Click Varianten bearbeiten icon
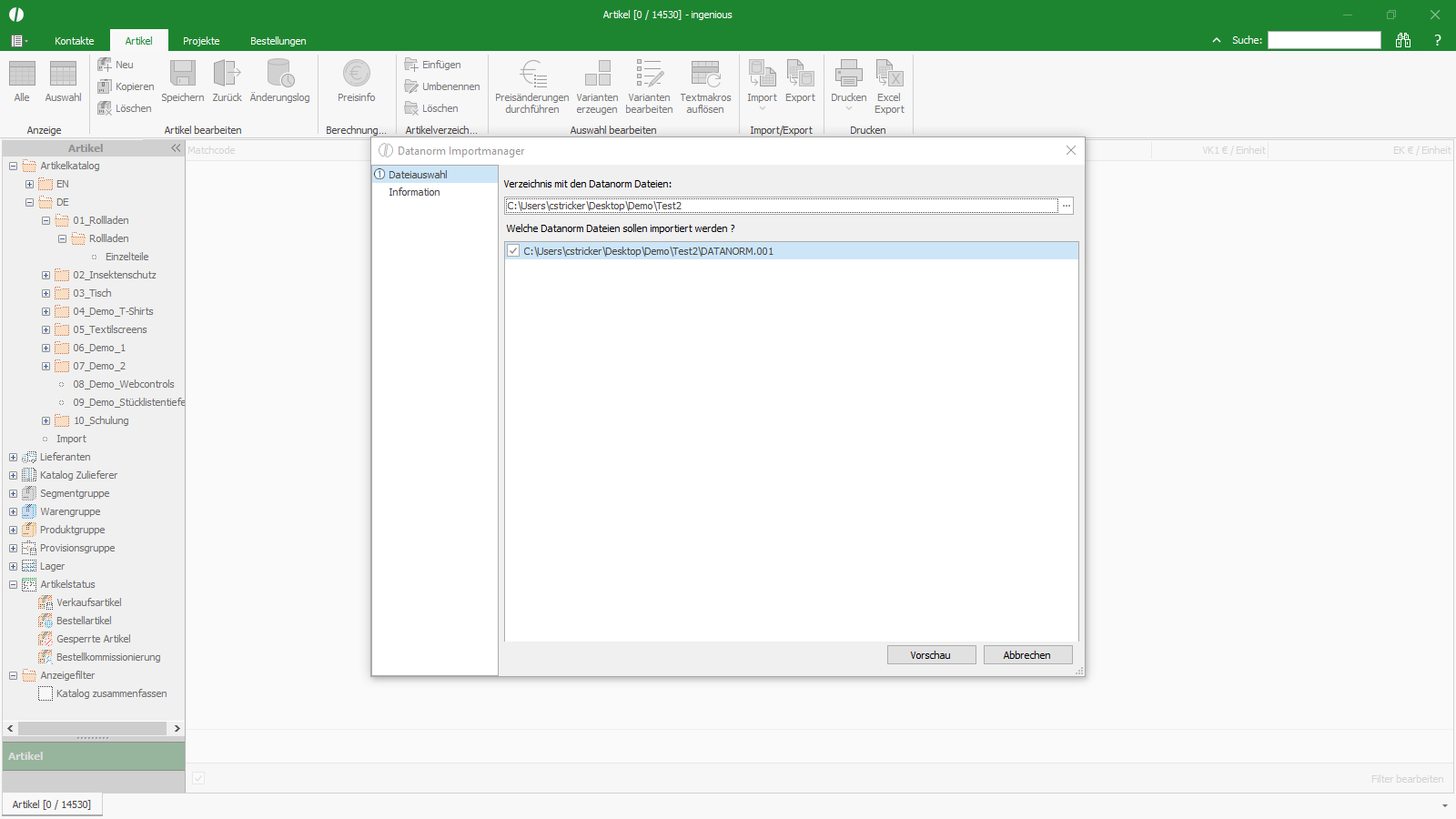The height and width of the screenshot is (819, 1456). [x=649, y=73]
